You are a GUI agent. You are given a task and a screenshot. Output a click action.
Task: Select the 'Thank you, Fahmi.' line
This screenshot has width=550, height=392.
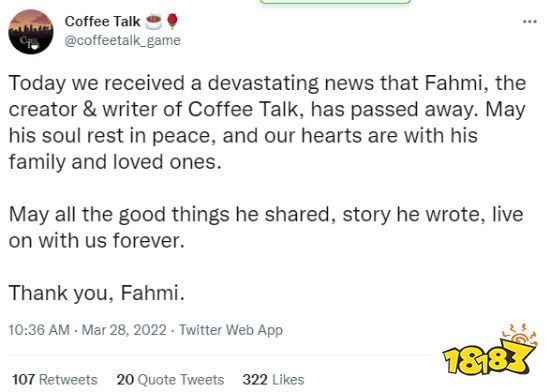(96, 293)
